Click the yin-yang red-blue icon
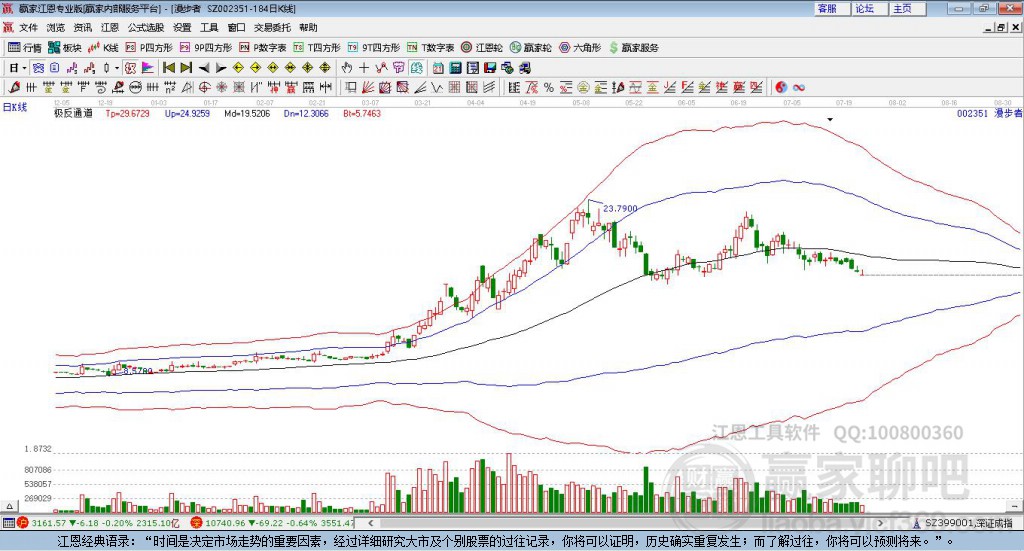This screenshot has height=551, width=1024. coord(781,87)
